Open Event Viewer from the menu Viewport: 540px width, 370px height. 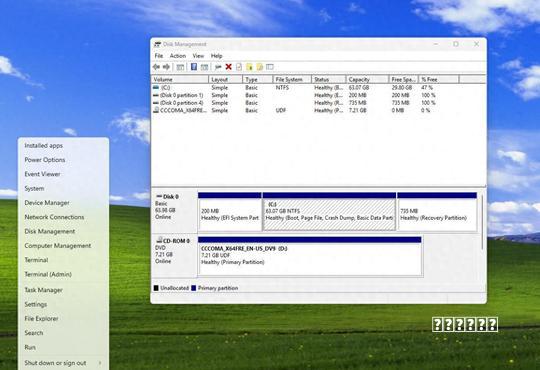pyautogui.click(x=64, y=174)
